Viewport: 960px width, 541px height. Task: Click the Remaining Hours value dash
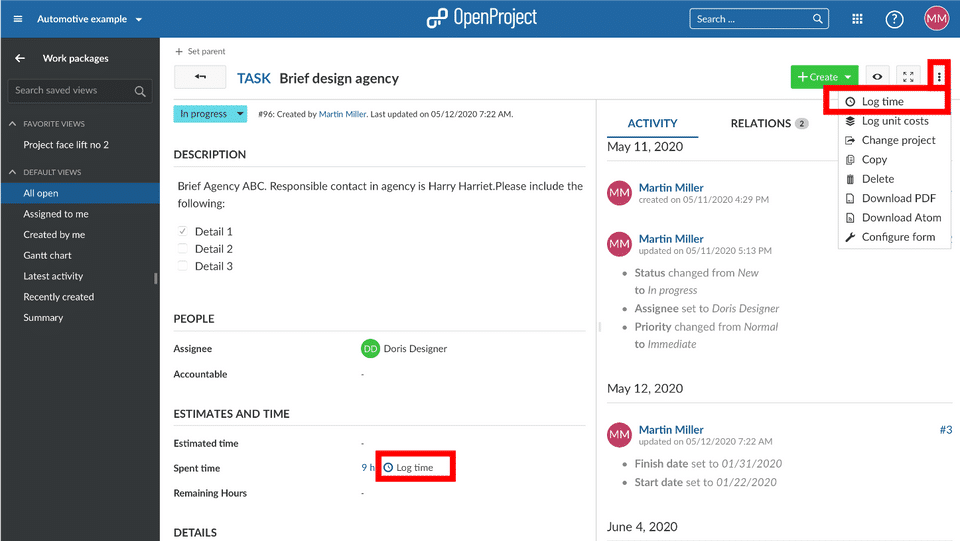click(362, 493)
